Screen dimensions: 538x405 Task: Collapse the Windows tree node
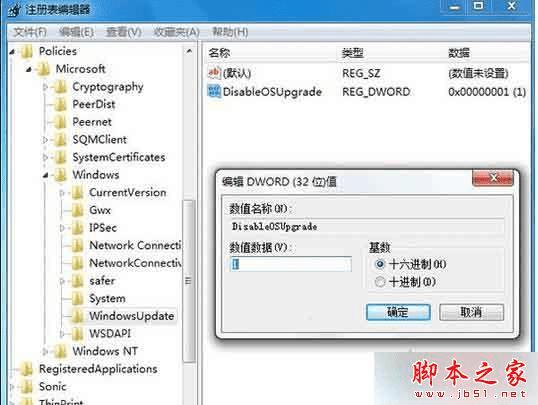tap(46, 175)
